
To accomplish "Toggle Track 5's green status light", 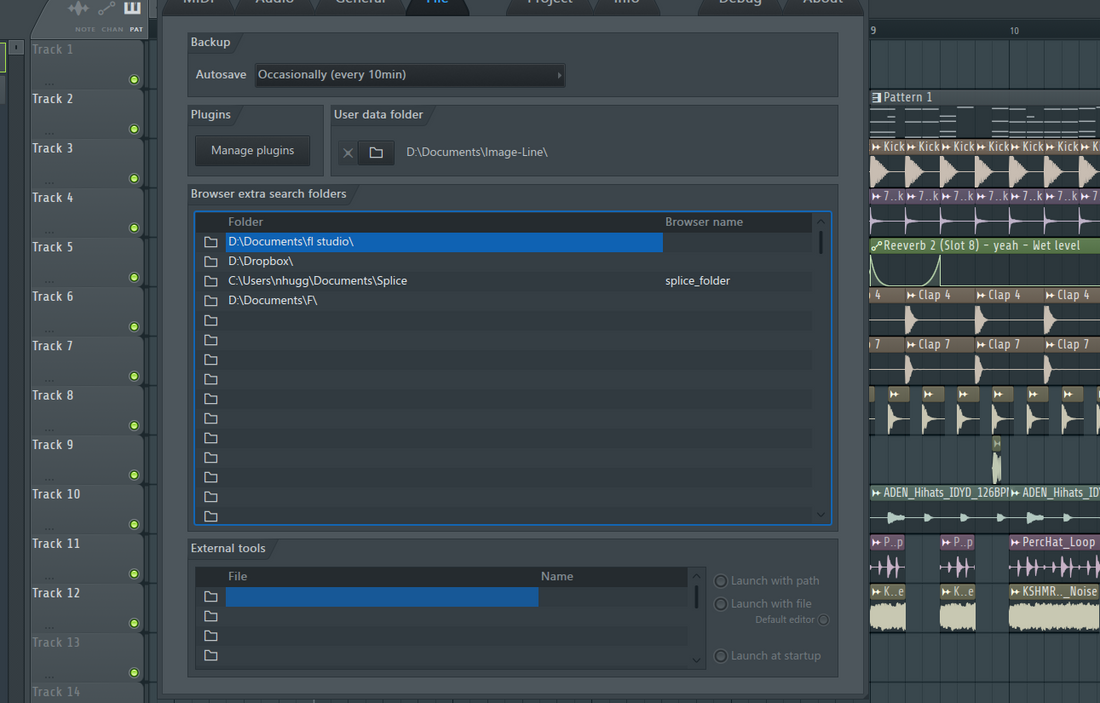I will [x=132, y=277].
